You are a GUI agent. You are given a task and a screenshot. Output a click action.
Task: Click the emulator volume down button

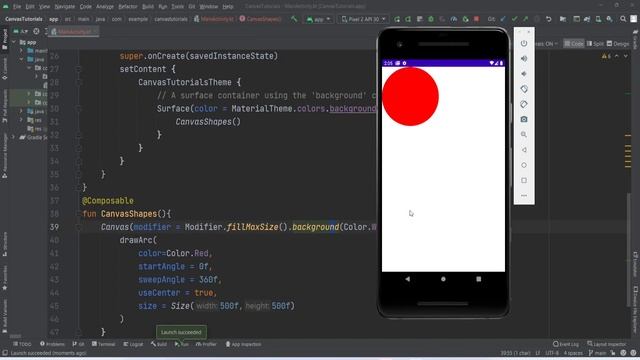tap(524, 74)
